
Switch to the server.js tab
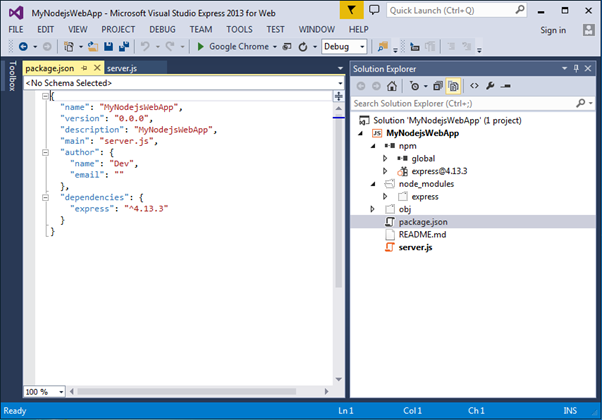coord(123,67)
